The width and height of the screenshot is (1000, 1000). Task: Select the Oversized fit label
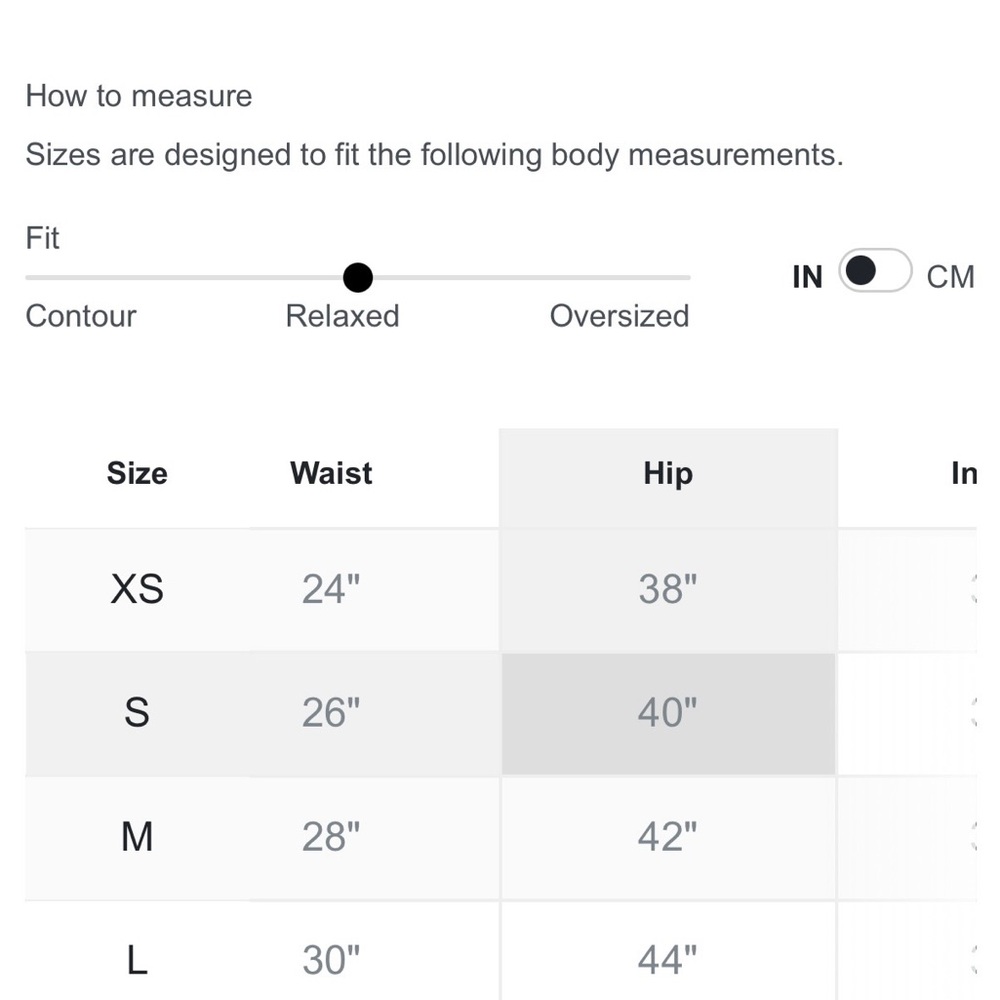coord(619,316)
